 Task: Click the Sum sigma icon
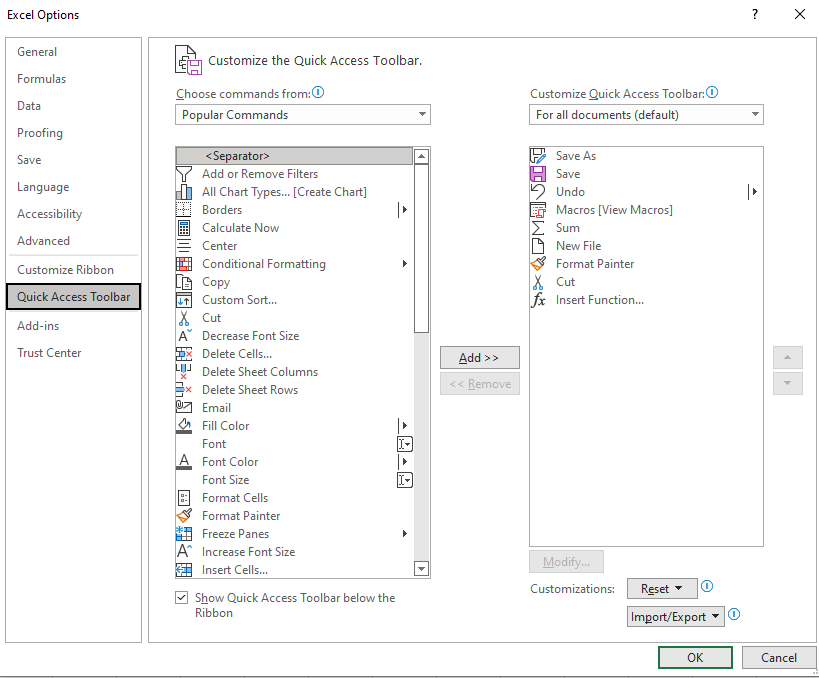tap(538, 228)
